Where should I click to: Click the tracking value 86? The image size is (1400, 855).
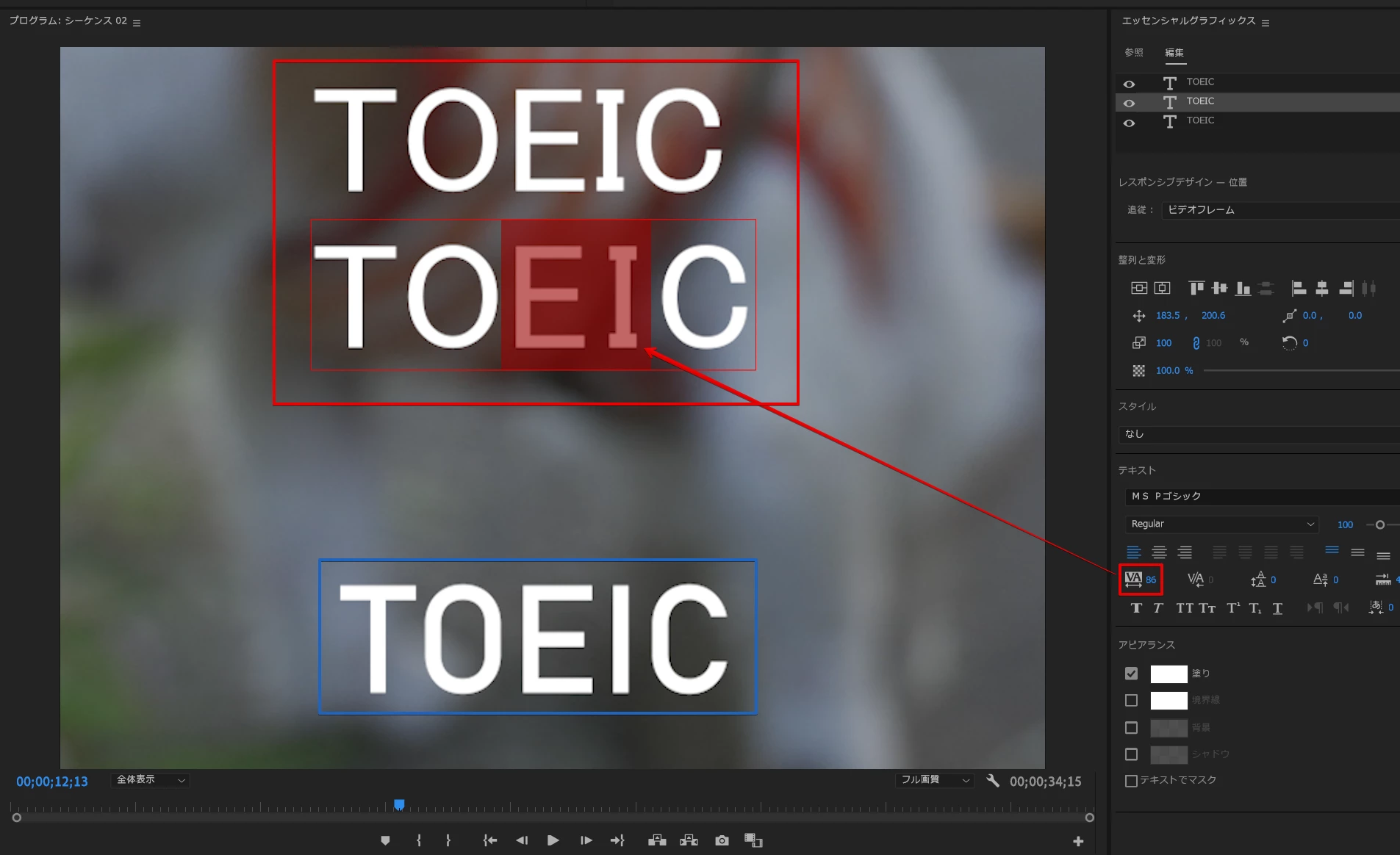(1151, 580)
